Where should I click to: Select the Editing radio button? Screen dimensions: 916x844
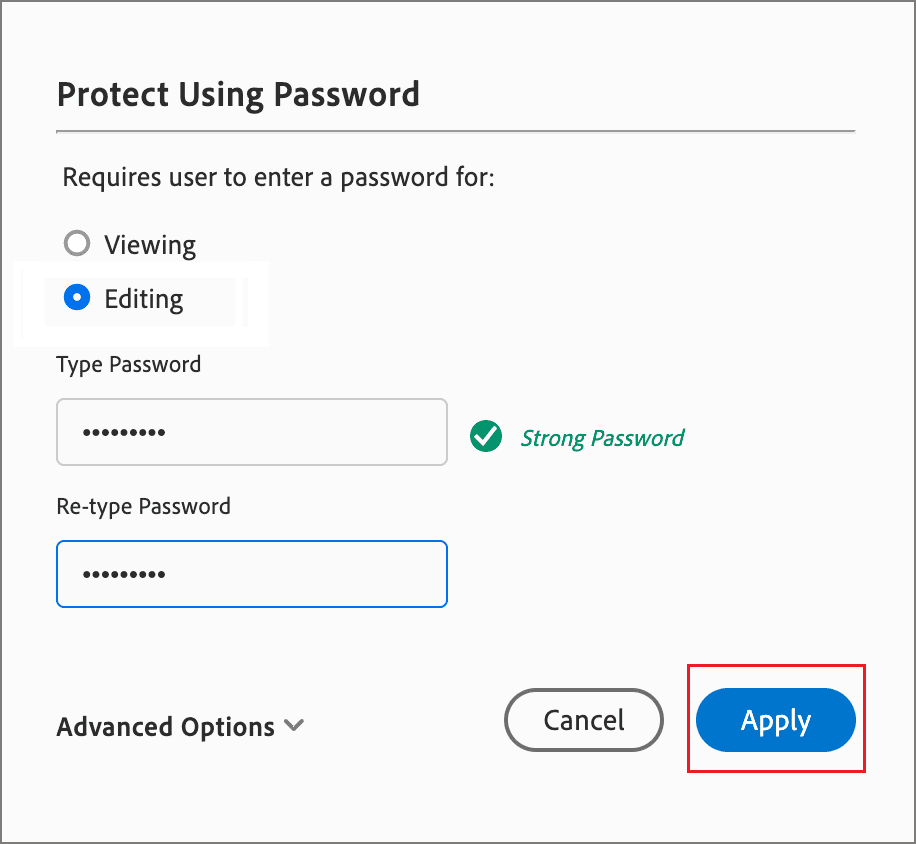(76, 298)
